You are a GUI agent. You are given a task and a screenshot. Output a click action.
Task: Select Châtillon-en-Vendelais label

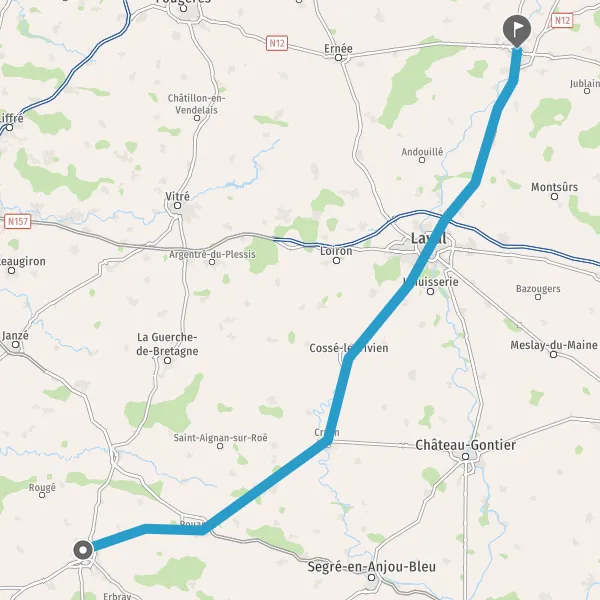pyautogui.click(x=196, y=104)
